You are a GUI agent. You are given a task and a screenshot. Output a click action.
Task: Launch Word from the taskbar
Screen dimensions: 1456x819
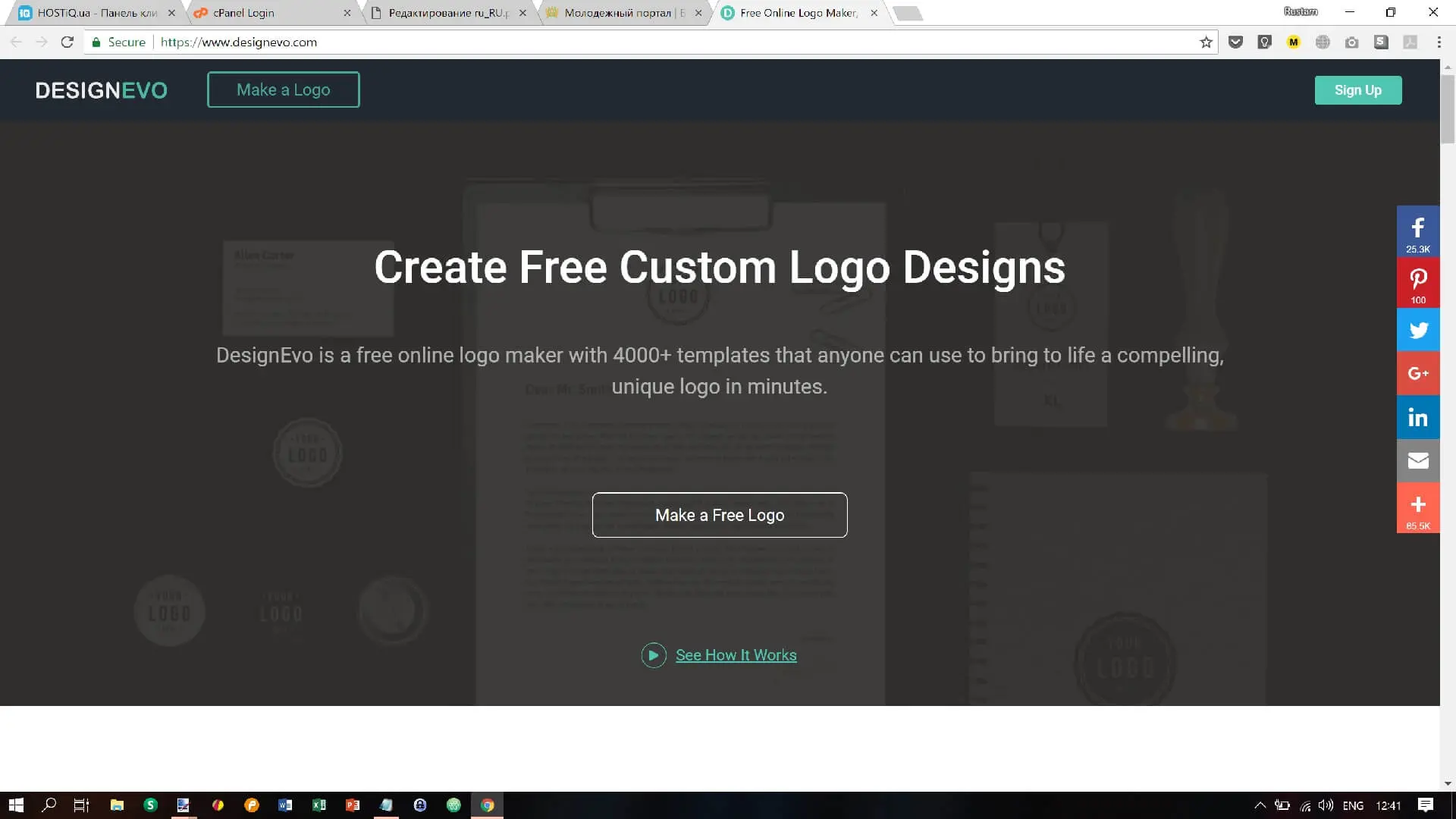[x=285, y=805]
